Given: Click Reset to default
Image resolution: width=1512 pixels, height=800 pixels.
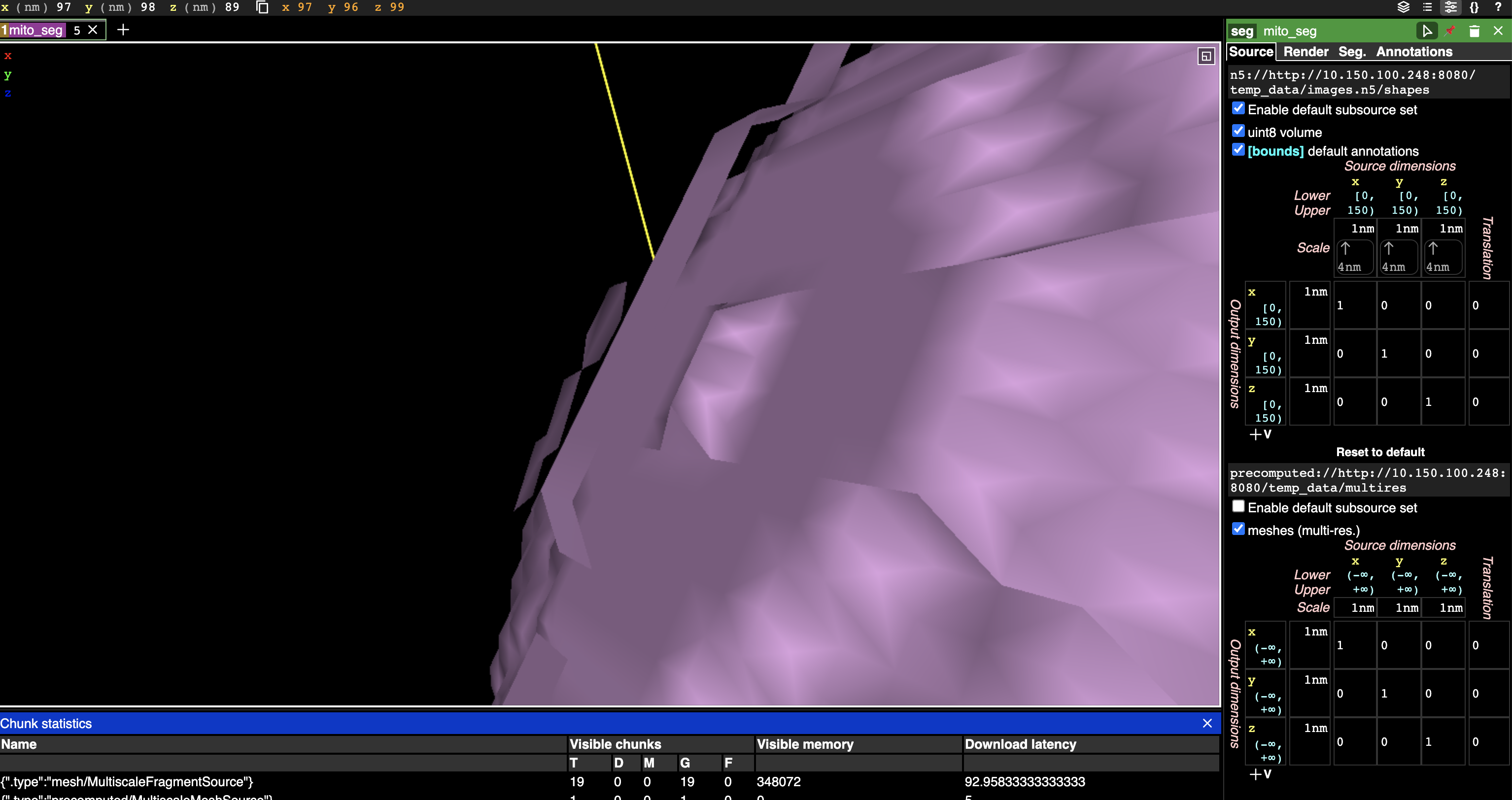Looking at the screenshot, I should (1380, 452).
